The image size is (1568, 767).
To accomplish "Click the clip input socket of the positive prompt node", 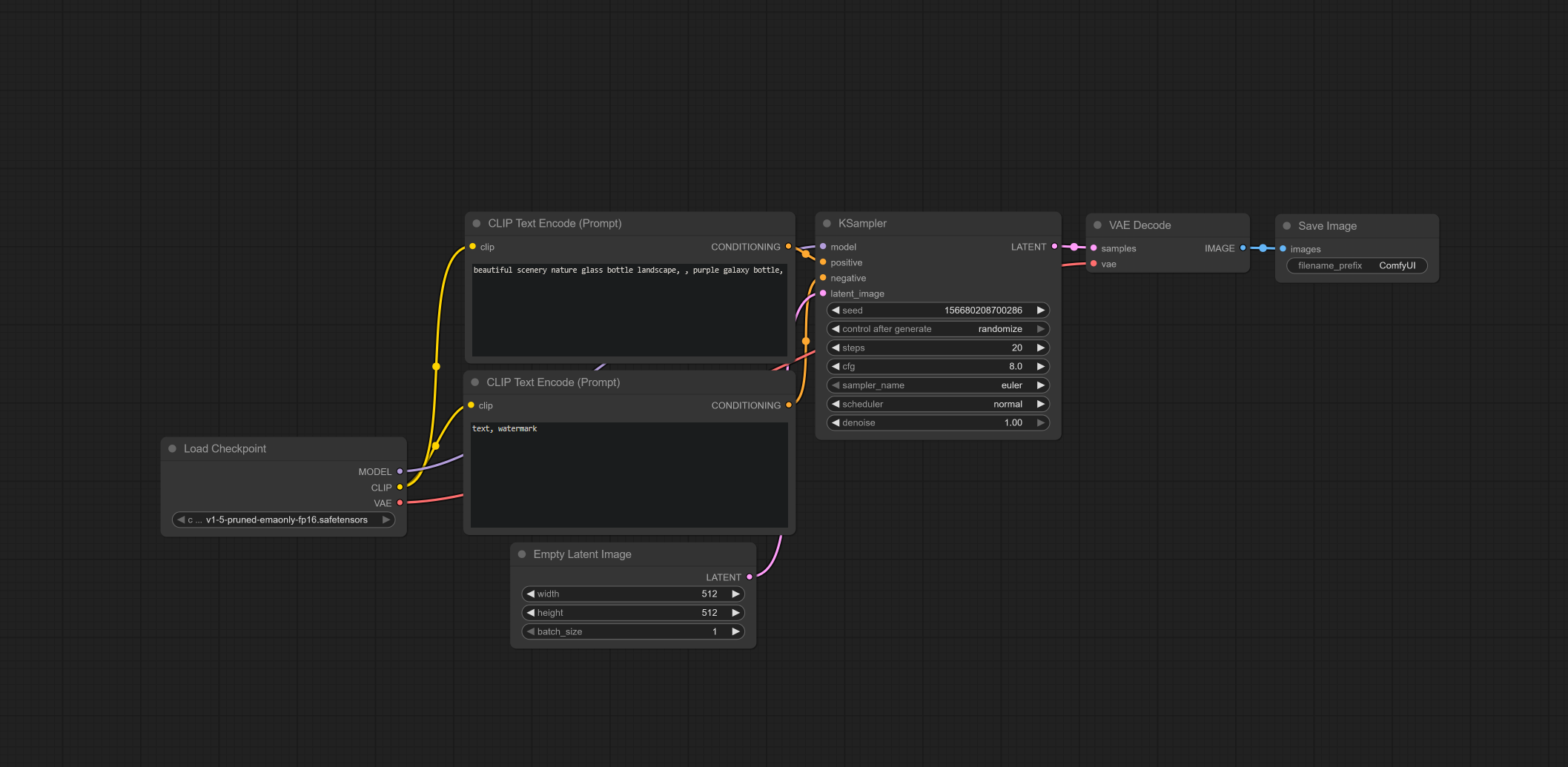I will pos(472,246).
